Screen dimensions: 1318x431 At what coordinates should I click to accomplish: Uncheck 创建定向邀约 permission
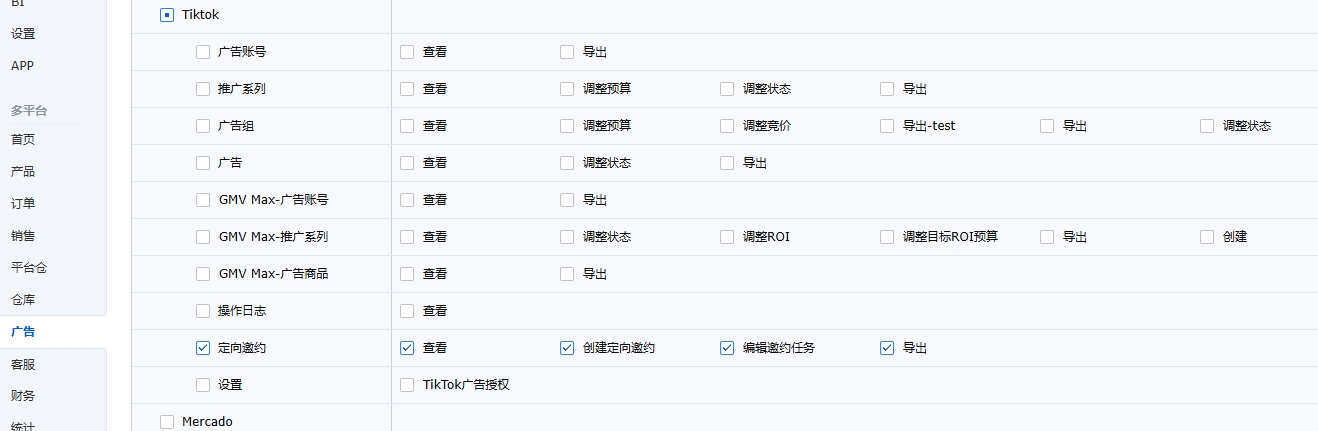(x=567, y=348)
